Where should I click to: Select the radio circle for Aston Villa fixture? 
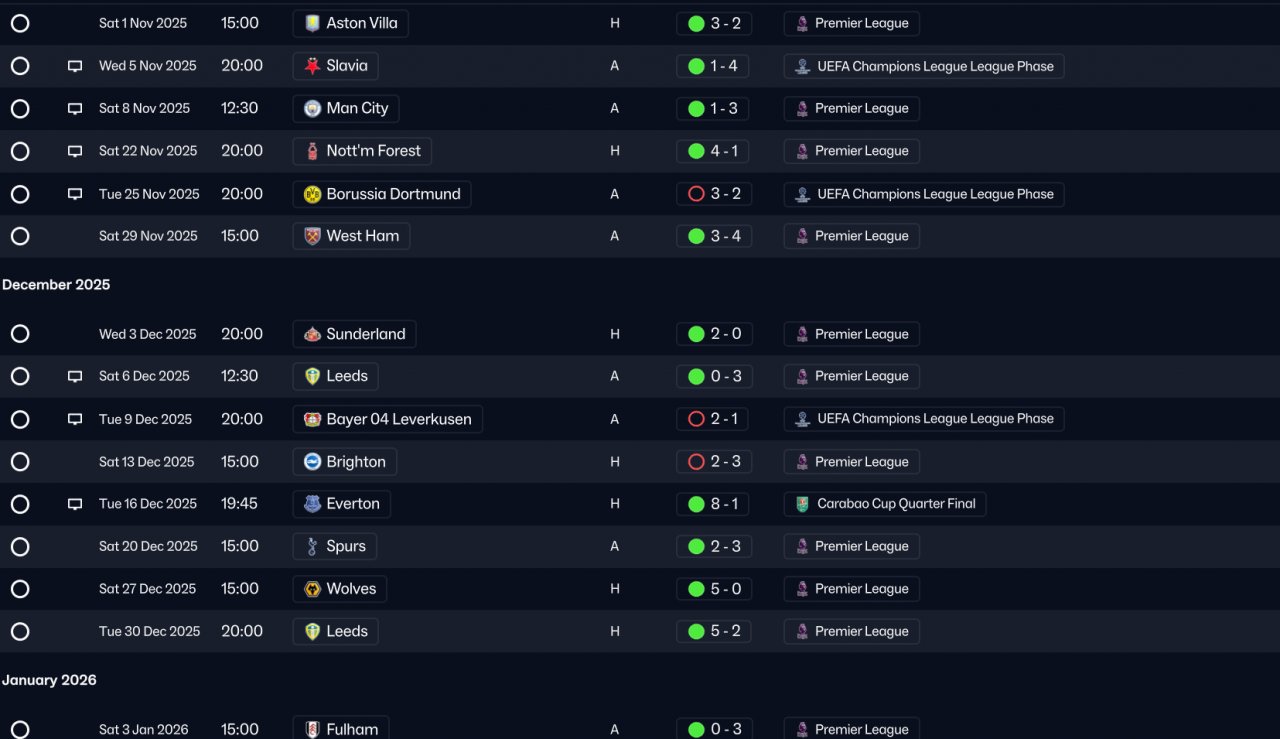click(20, 23)
